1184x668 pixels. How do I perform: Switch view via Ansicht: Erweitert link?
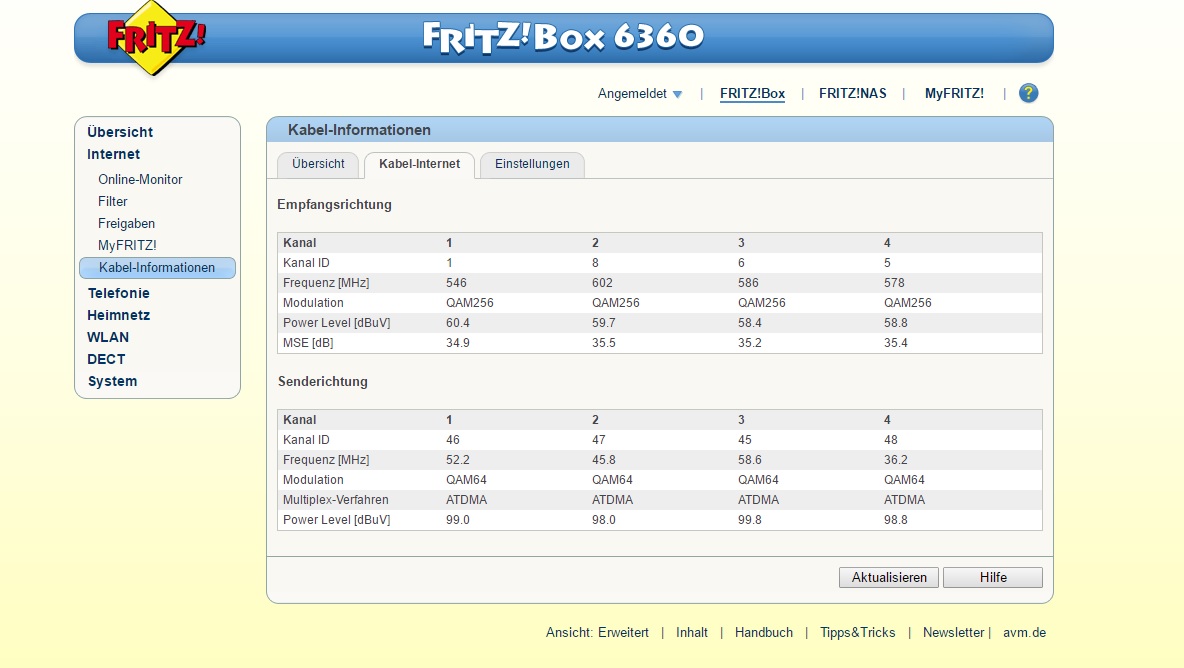(597, 633)
